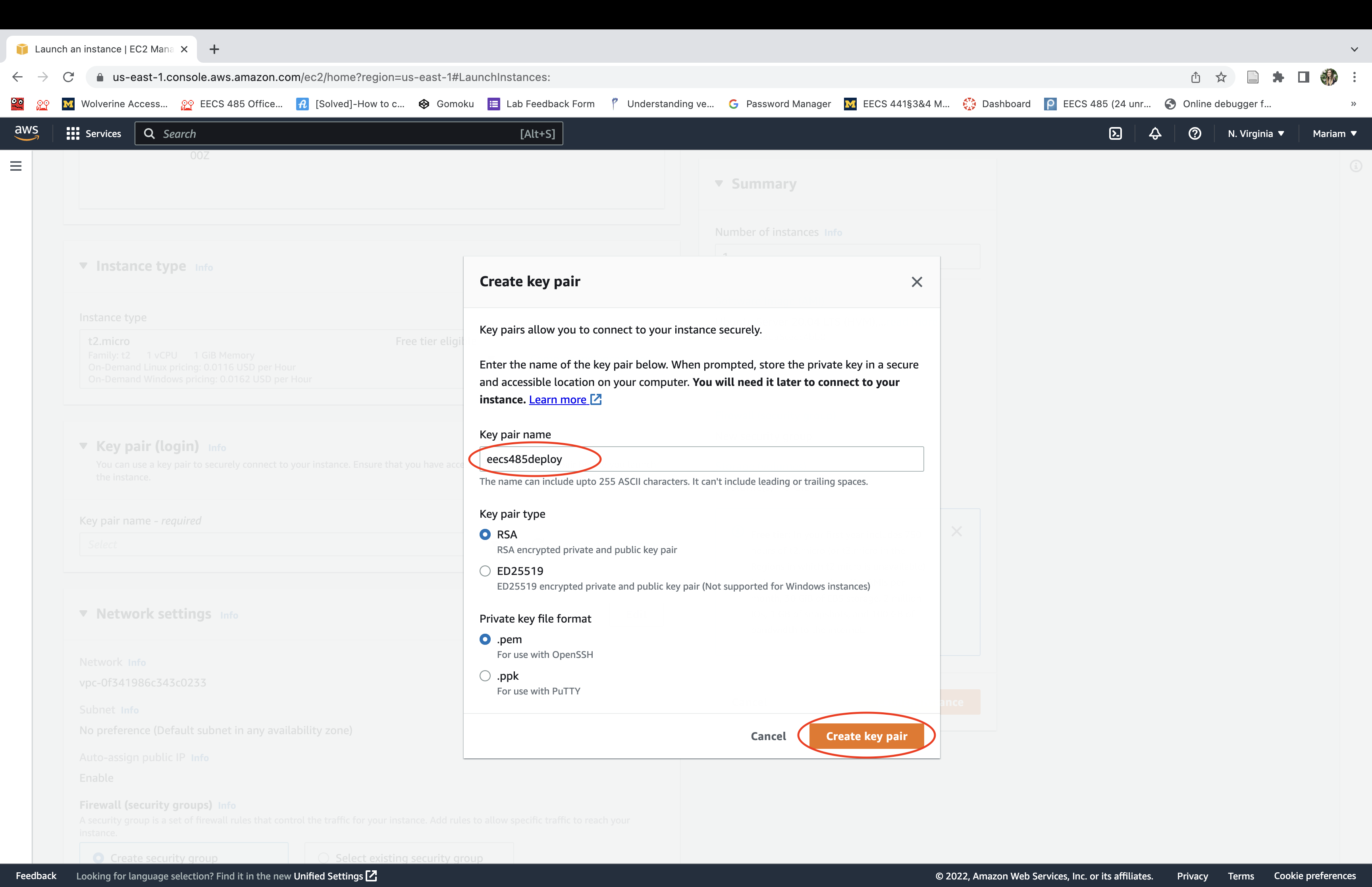1372x887 pixels.
Task: Open the Chrome extensions puzzle icon
Action: coord(1278,77)
